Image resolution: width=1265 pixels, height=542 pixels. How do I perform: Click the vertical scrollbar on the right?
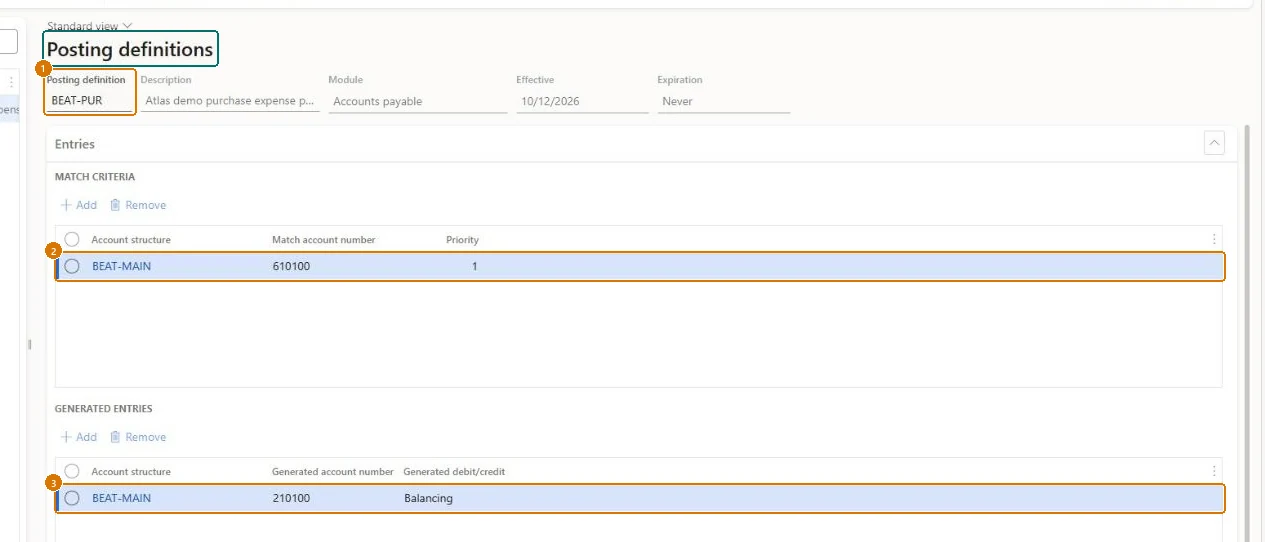pos(1246,334)
